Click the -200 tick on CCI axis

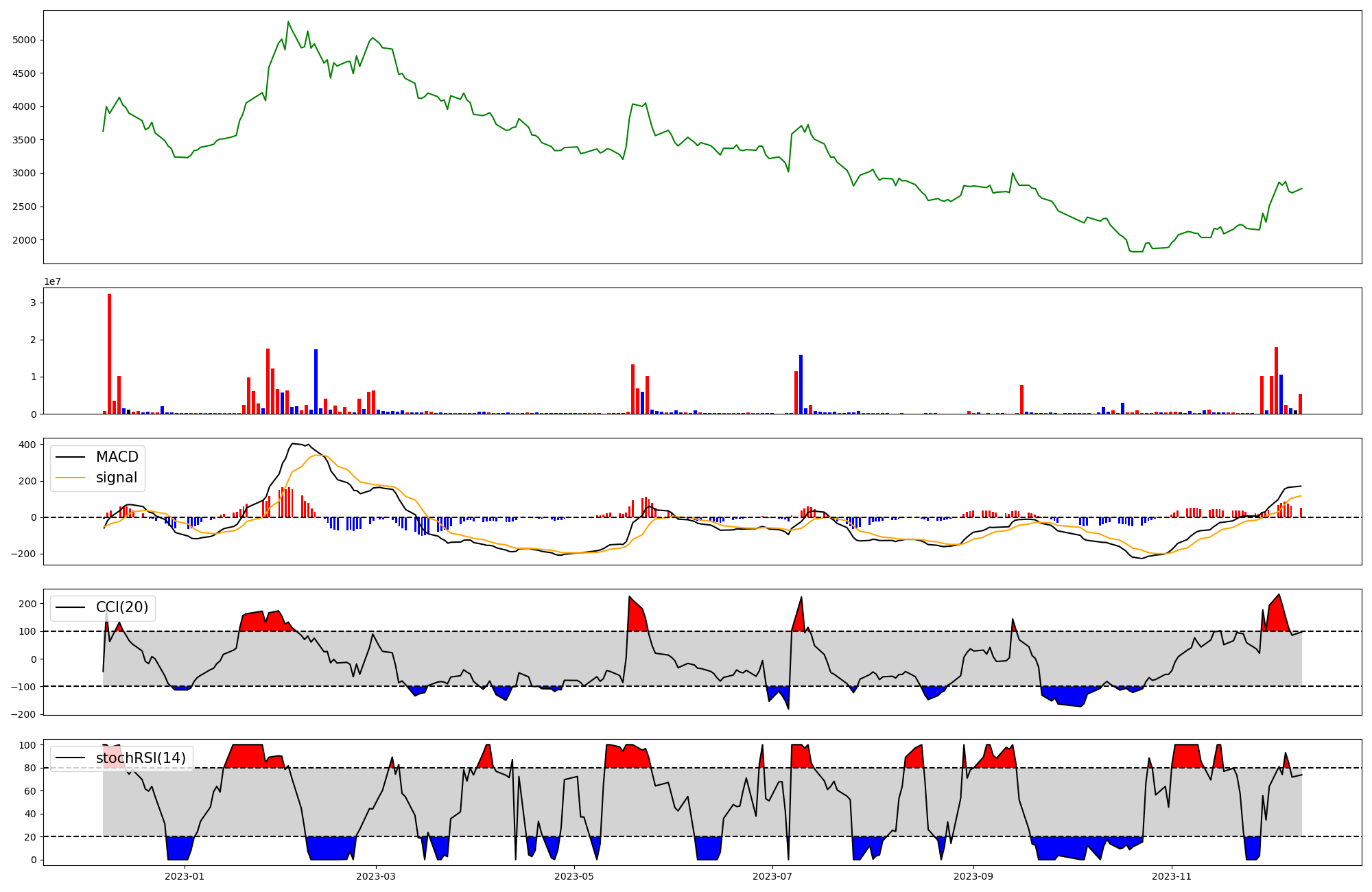coord(25,714)
